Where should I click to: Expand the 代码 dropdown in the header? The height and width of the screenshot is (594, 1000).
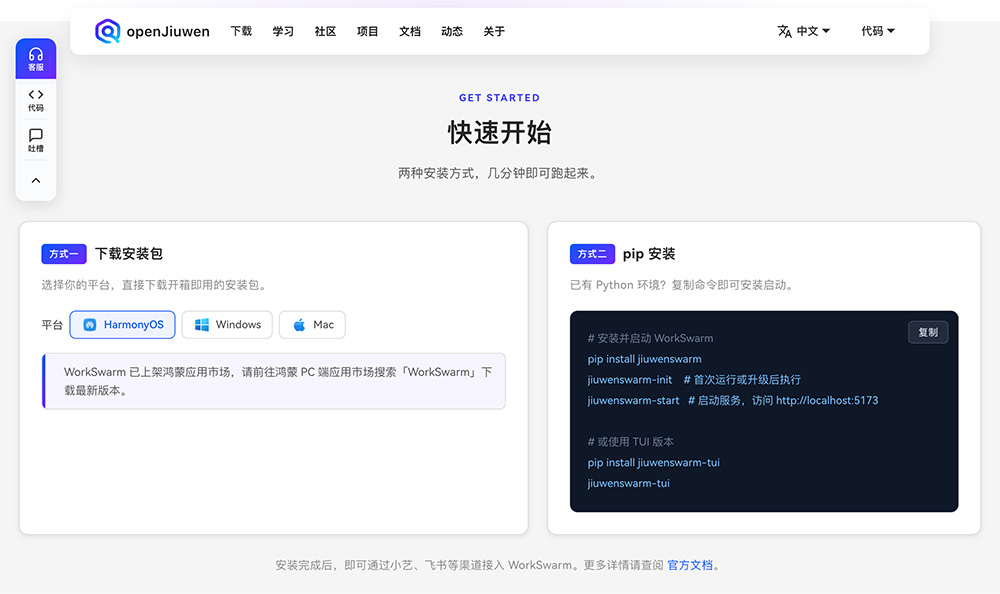[878, 31]
